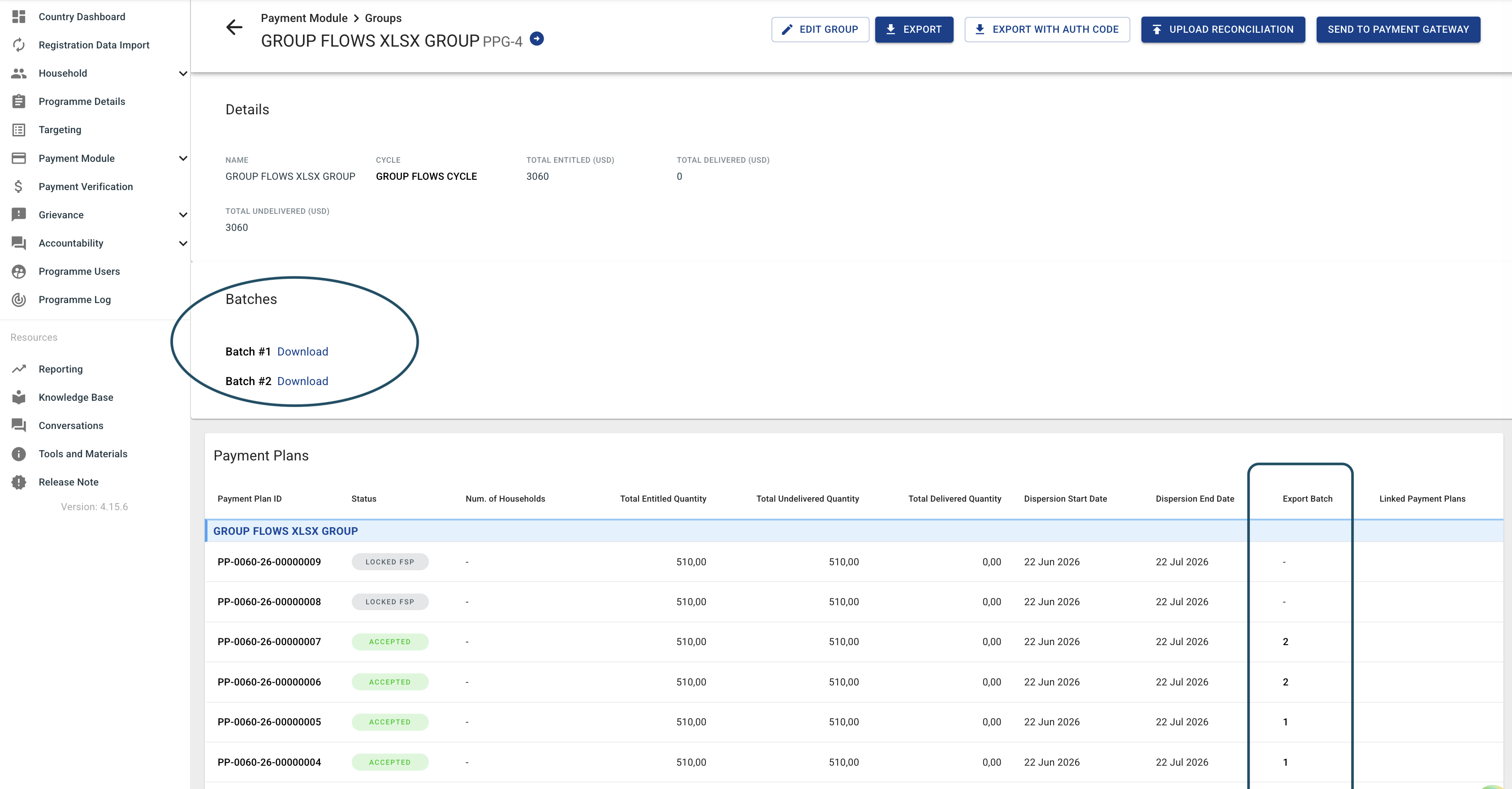Viewport: 1512px width, 789px height.
Task: Open Country Dashboard from the sidebar
Action: pyautogui.click(x=82, y=17)
